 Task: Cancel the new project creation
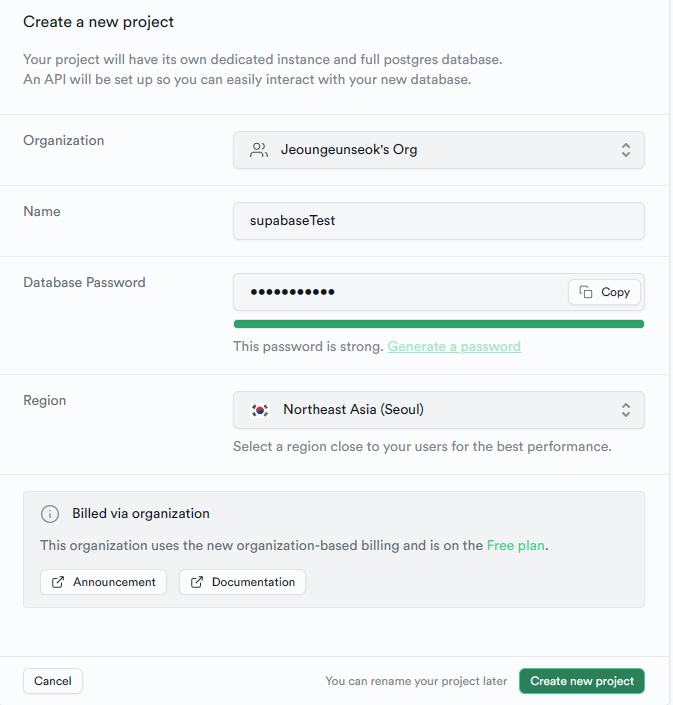[x=53, y=681]
